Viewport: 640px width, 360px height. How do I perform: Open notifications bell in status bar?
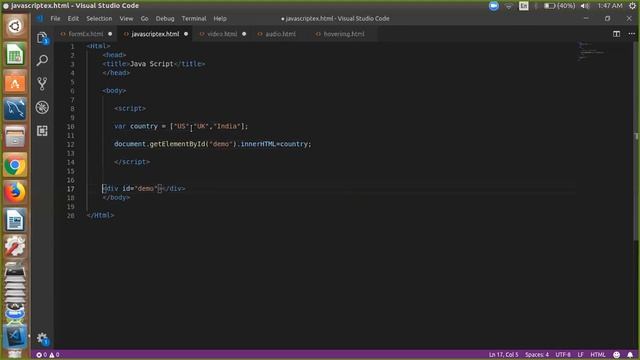(x=630, y=355)
